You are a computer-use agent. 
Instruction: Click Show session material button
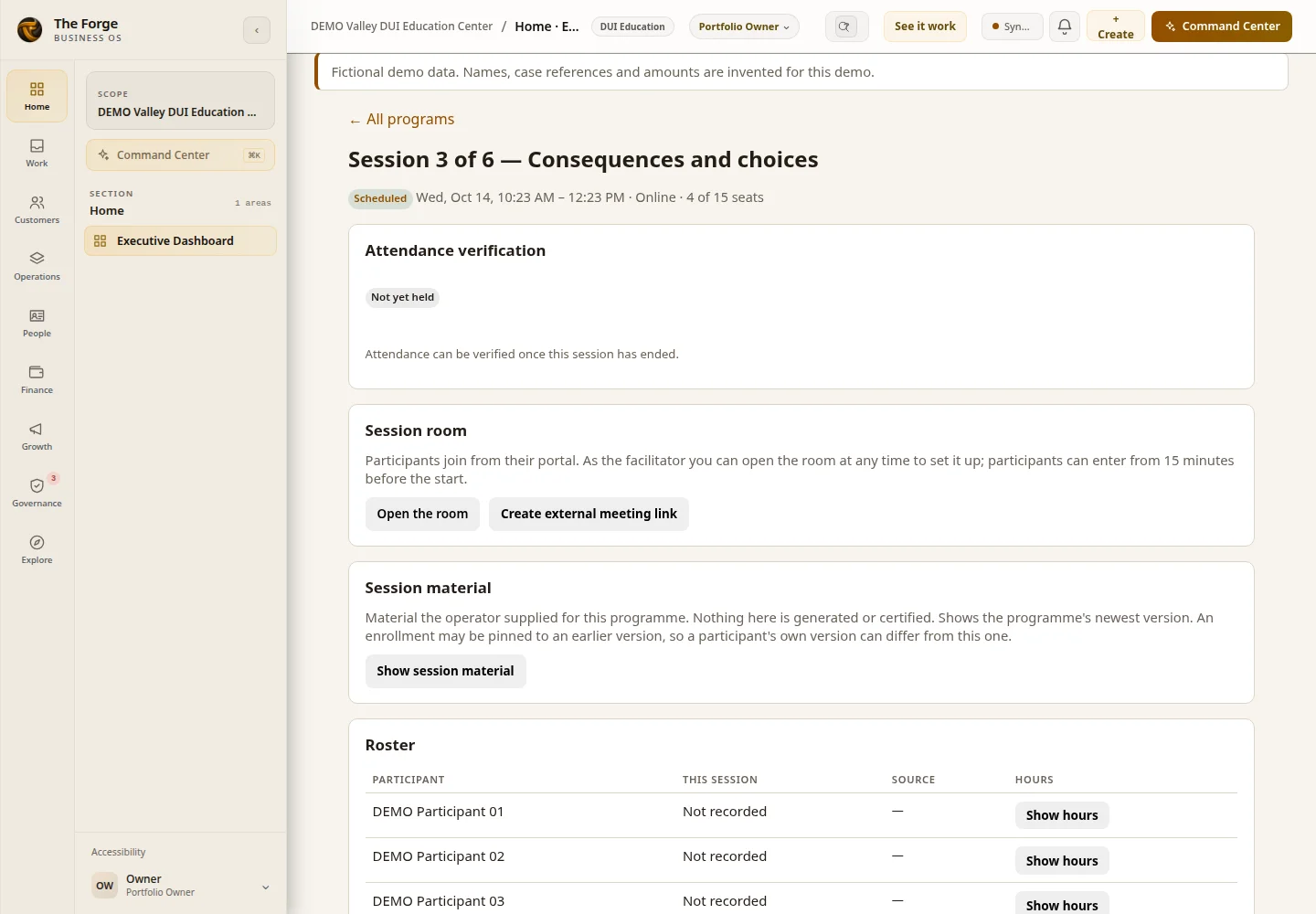click(445, 671)
